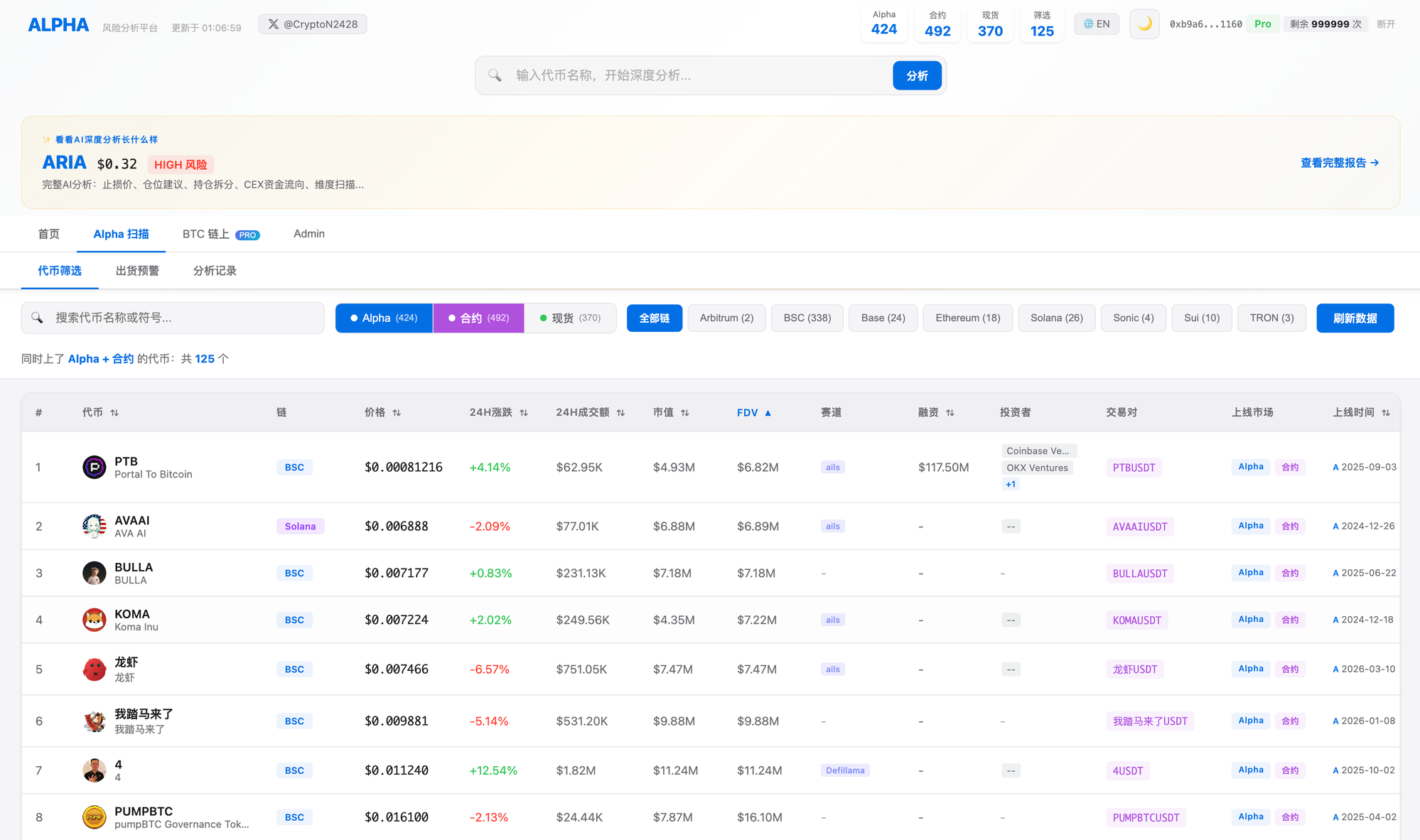
Task: Sort by 市值 column
Action: pos(671,412)
